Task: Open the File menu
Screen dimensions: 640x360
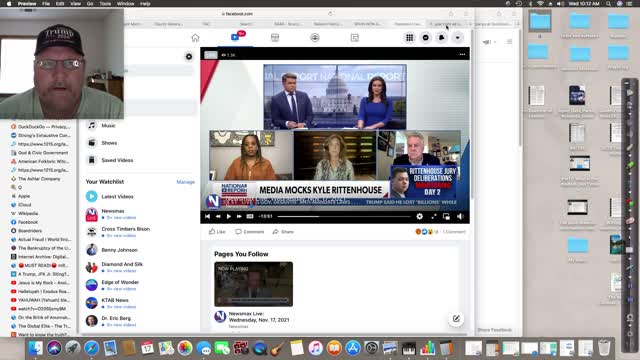Action: (x=46, y=4)
